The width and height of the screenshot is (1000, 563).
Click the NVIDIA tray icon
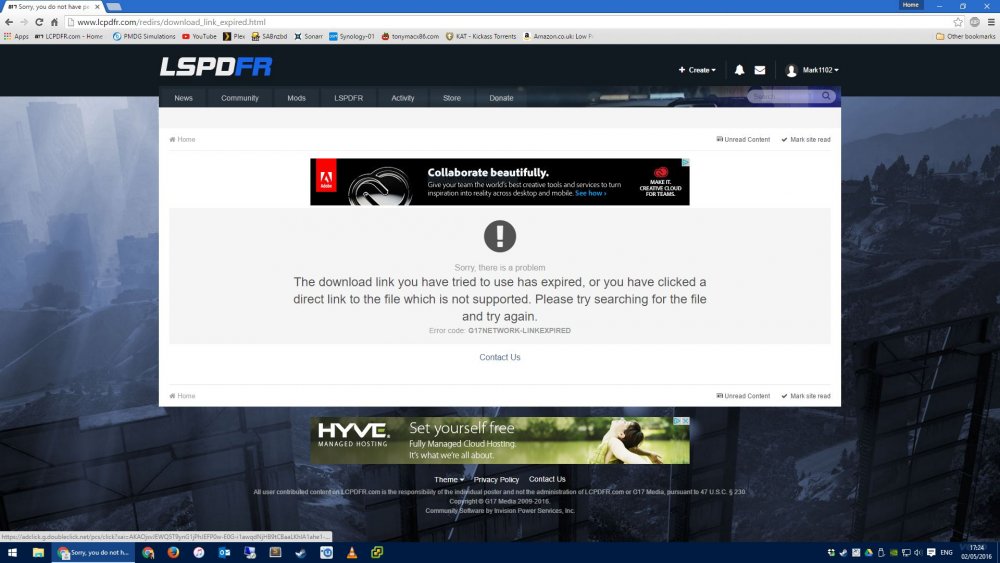coord(893,552)
